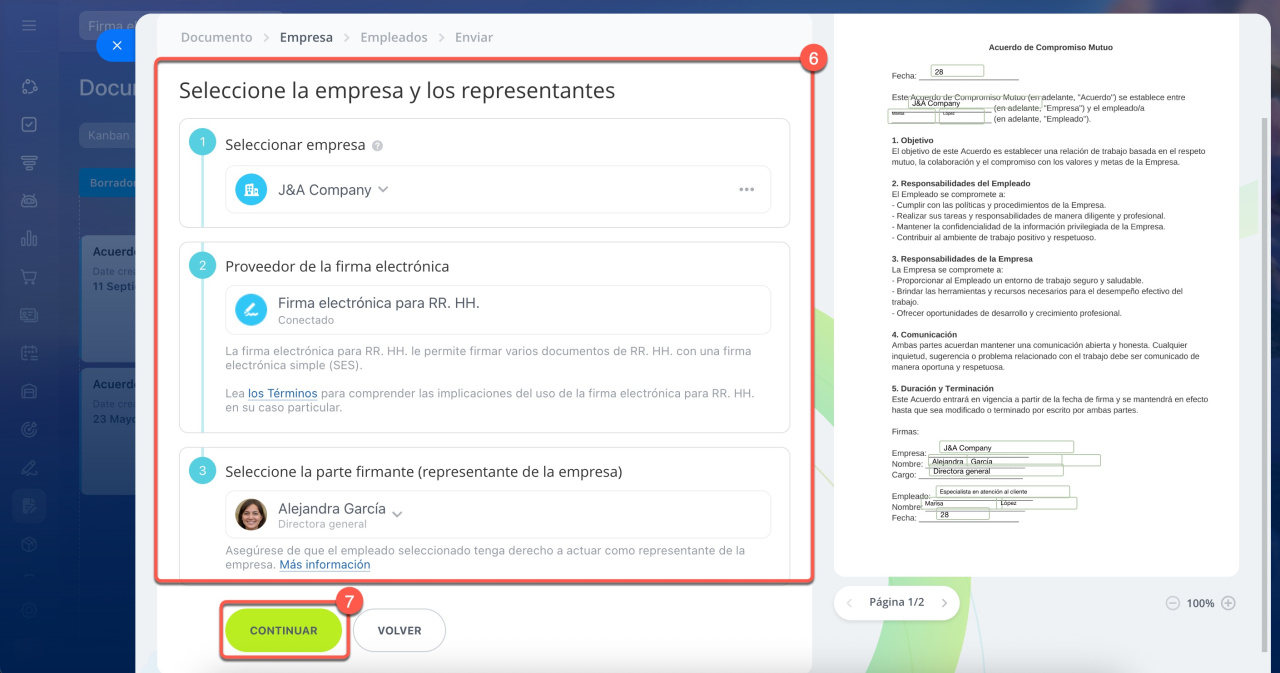
Task: Go to the Enviar breadcrumb step
Action: click(x=473, y=37)
